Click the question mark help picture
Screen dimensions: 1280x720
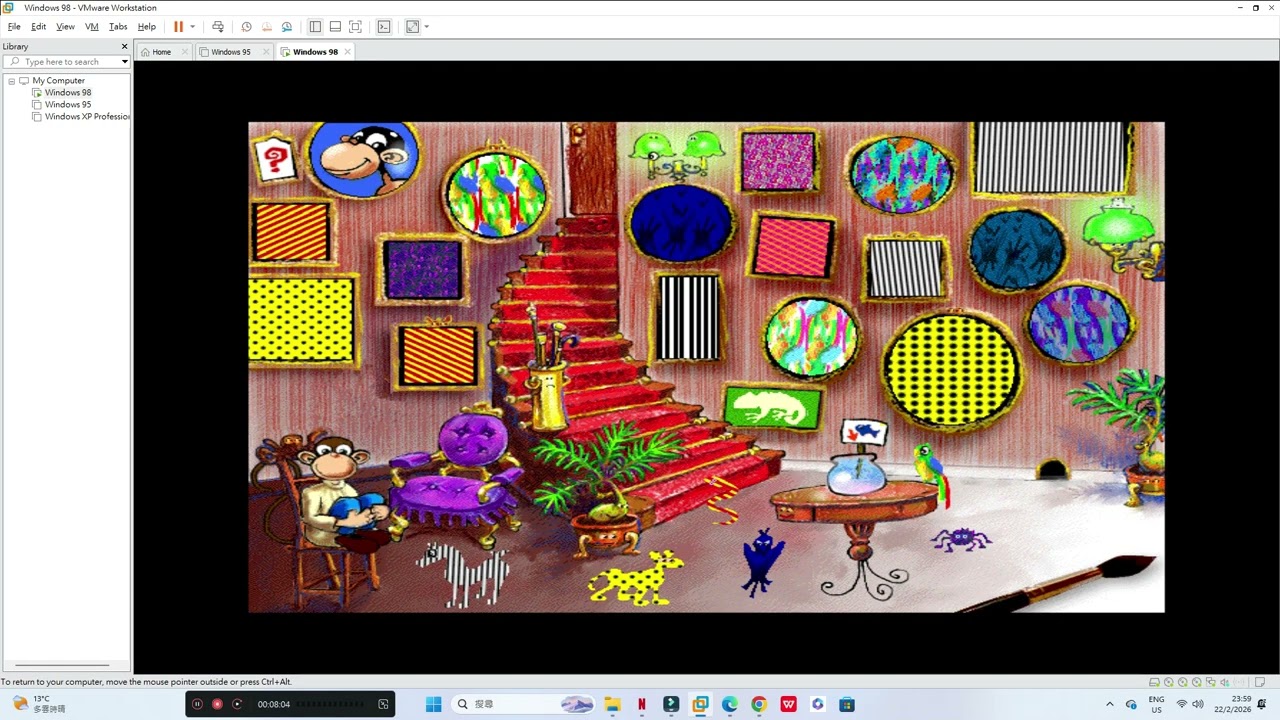[274, 160]
